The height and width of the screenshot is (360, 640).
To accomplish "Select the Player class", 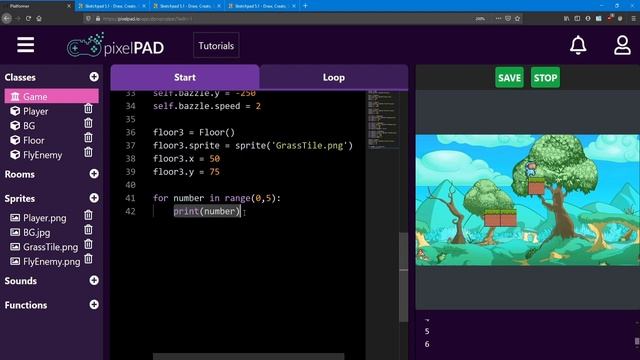I will pyautogui.click(x=36, y=111).
